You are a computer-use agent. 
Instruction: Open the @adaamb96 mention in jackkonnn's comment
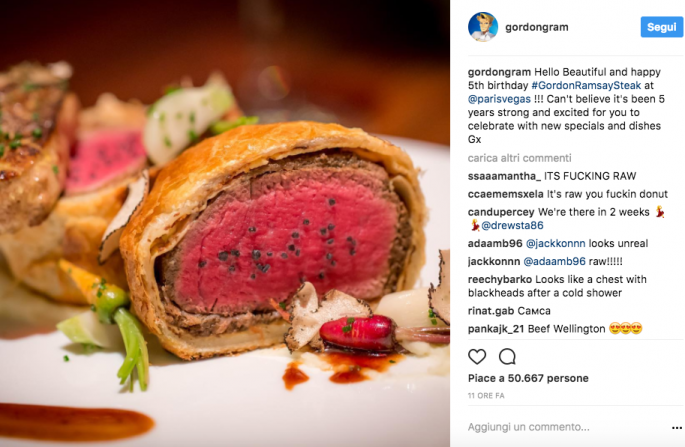(x=554, y=261)
